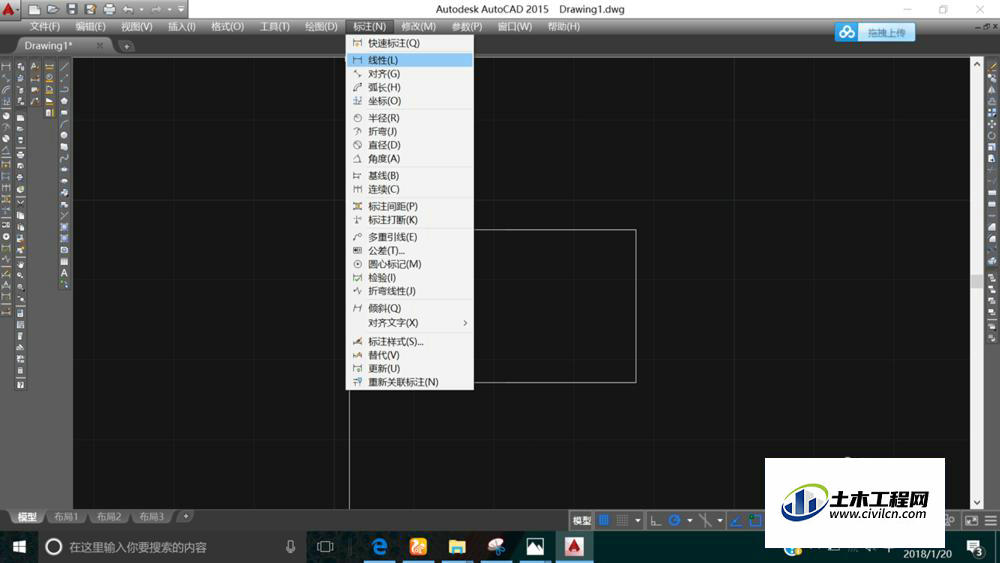Viewport: 1000px width, 563px height.
Task: Choose 坐标(O) ordinate dimension
Action: pyautogui.click(x=409, y=101)
